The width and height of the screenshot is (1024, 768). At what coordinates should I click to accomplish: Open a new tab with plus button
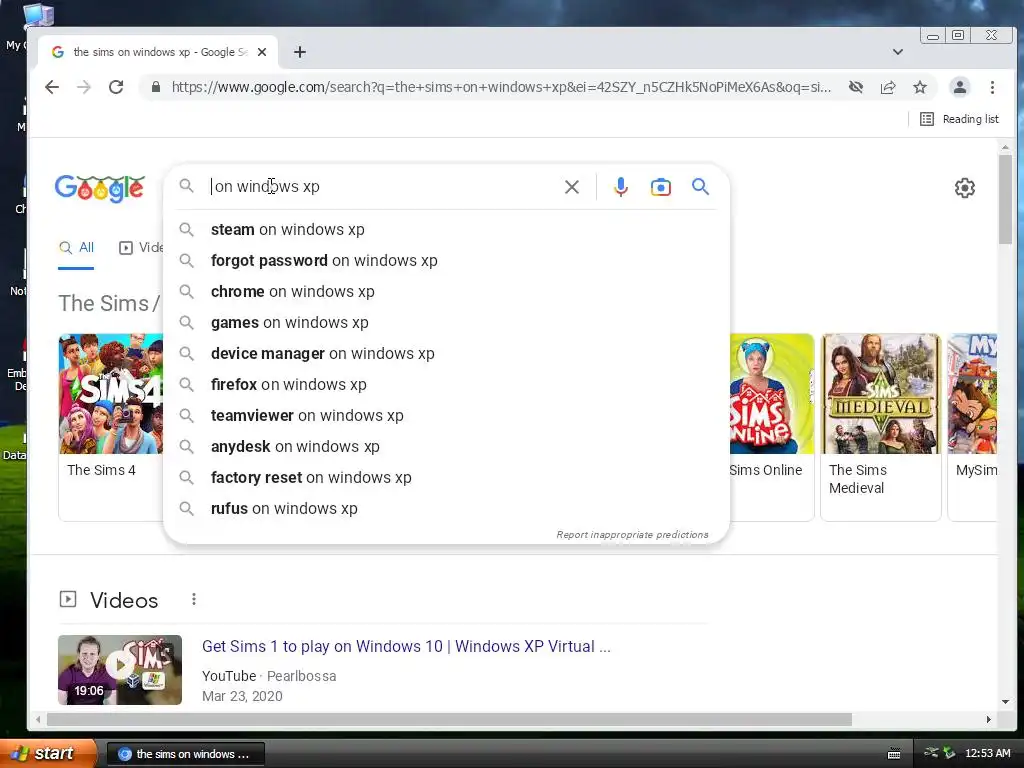tap(300, 52)
